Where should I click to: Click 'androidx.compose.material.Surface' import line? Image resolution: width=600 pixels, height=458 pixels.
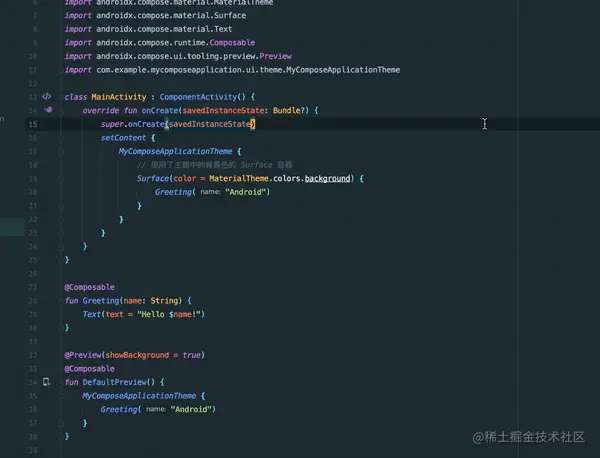point(171,15)
